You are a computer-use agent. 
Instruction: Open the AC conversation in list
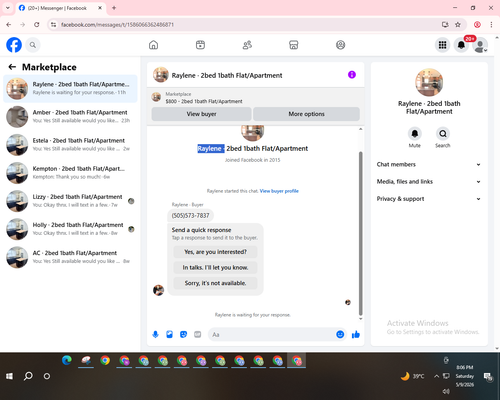(70, 257)
